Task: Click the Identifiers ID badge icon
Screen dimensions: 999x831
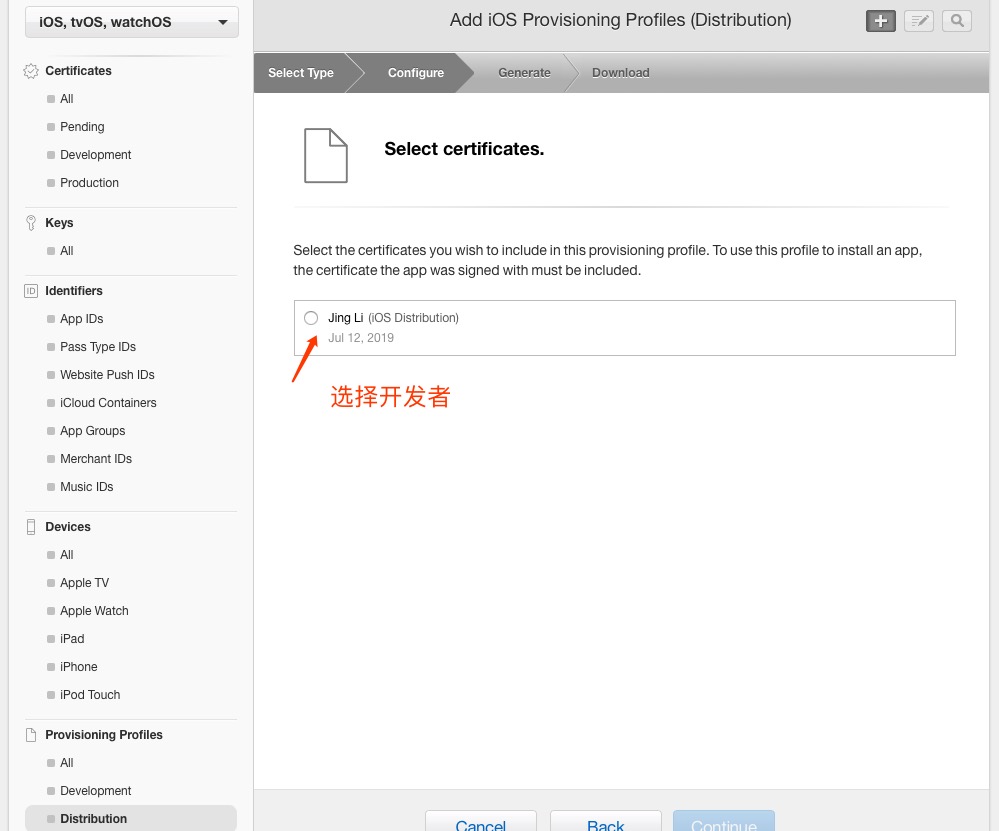Action: 31,291
